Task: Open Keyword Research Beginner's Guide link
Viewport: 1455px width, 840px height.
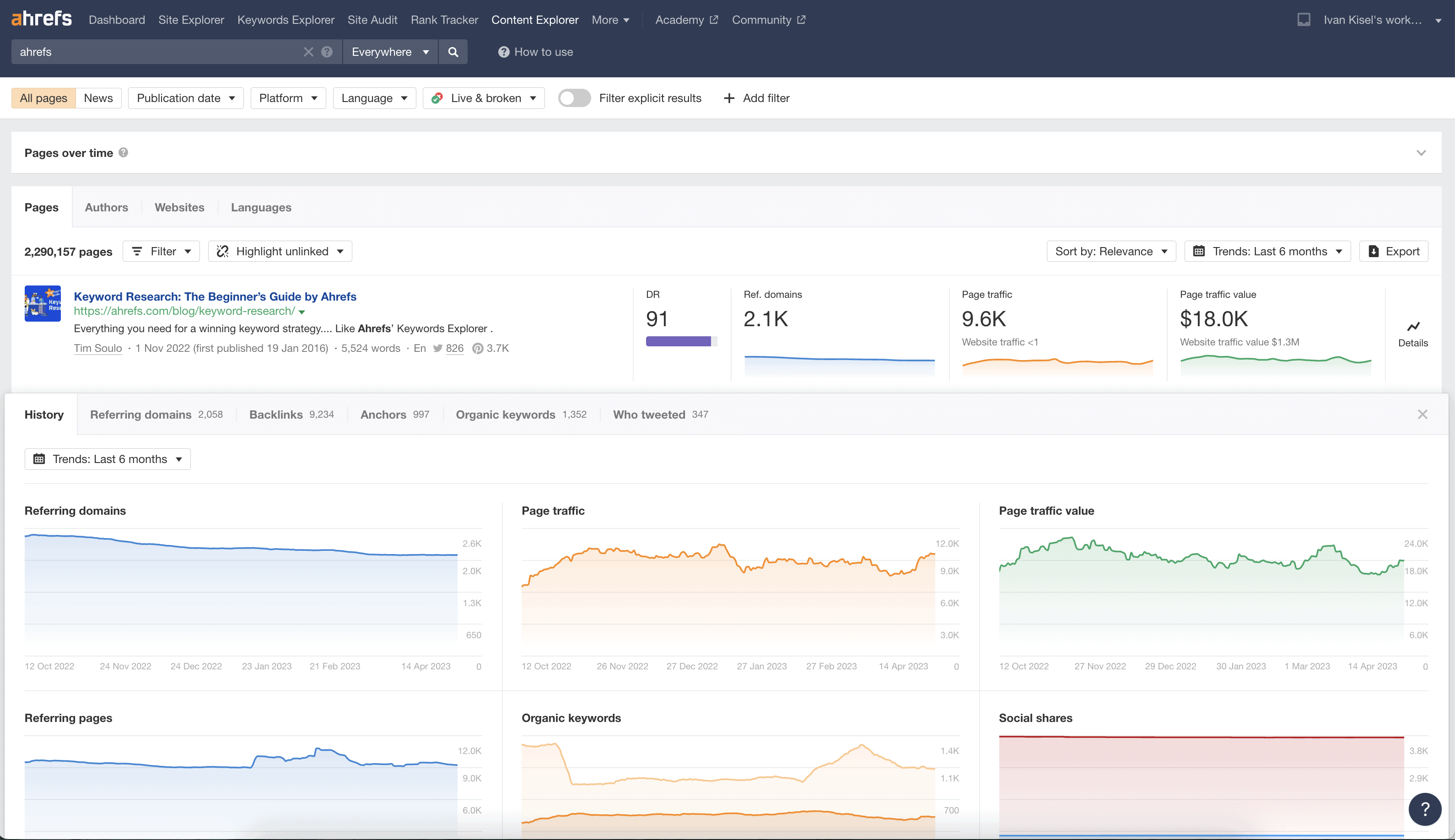Action: pyautogui.click(x=215, y=296)
